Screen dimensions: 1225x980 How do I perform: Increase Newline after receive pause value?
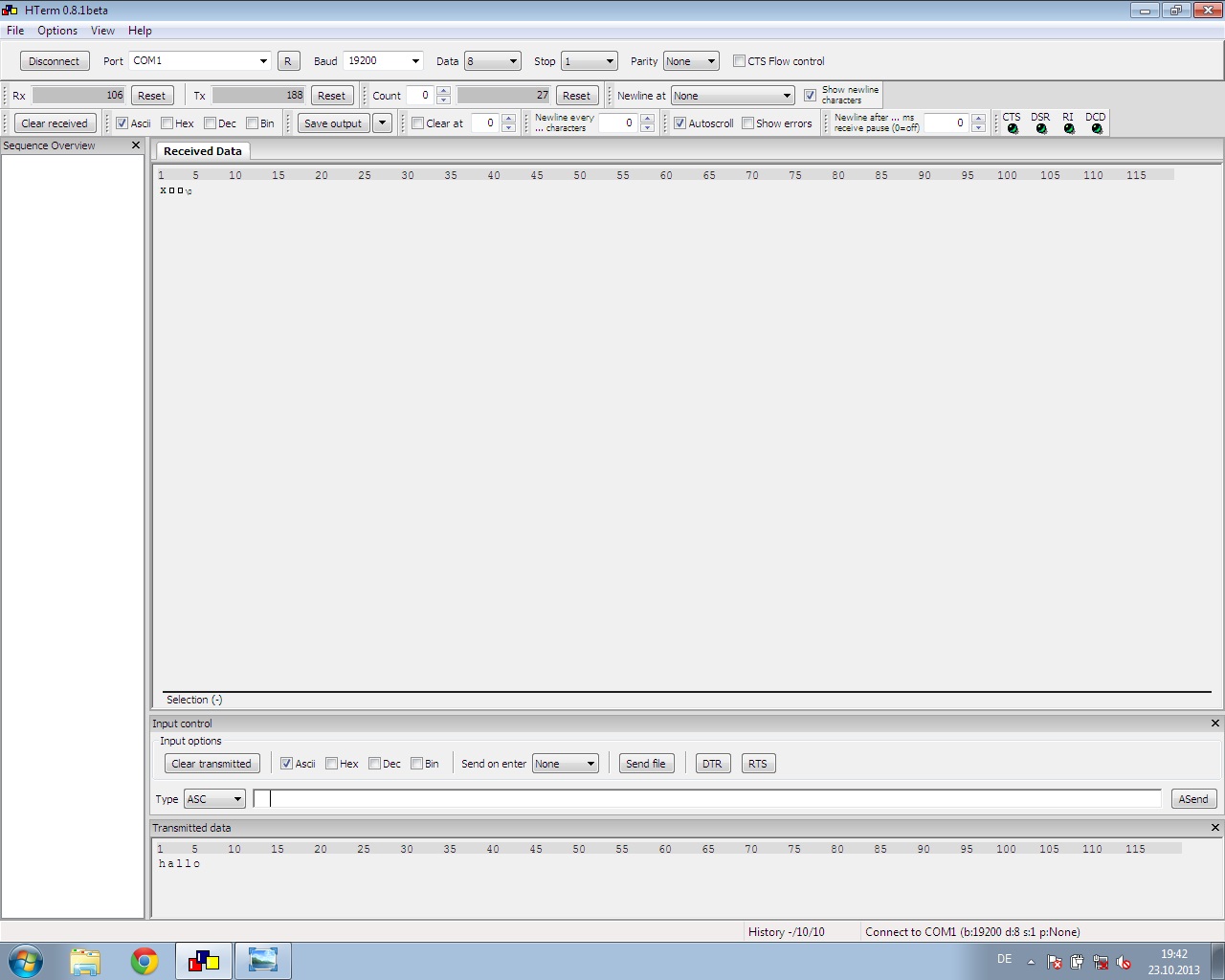click(978, 119)
